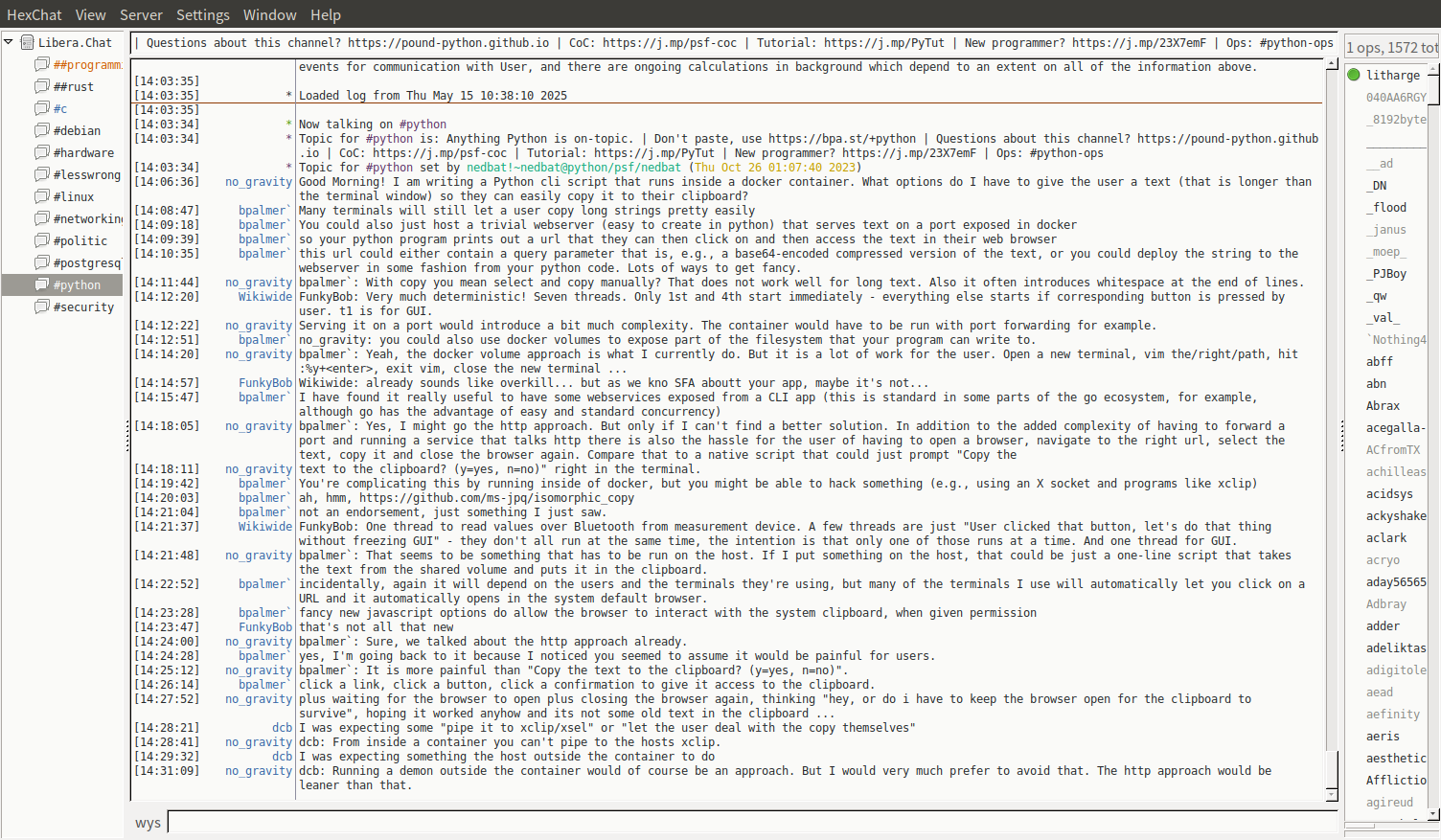Screen dimensions: 1441x840
Task: Select user aclark in the user list
Action: (x=1386, y=537)
